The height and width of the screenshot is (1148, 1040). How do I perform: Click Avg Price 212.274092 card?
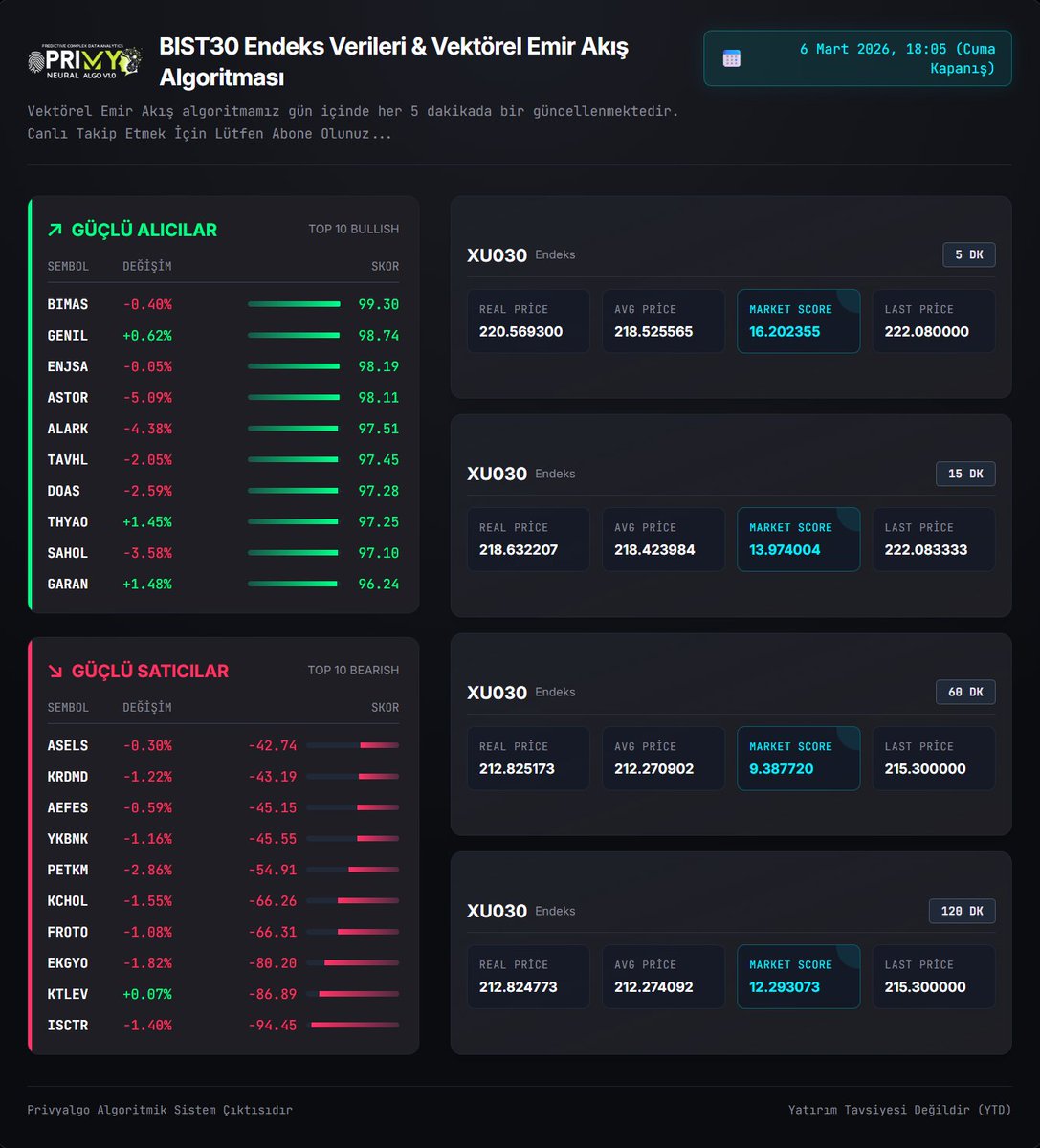663,977
